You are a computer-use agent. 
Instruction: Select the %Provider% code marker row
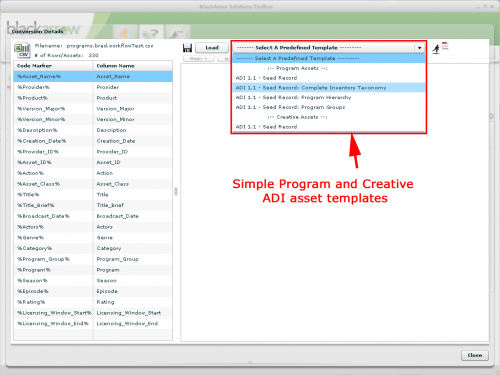click(93, 87)
